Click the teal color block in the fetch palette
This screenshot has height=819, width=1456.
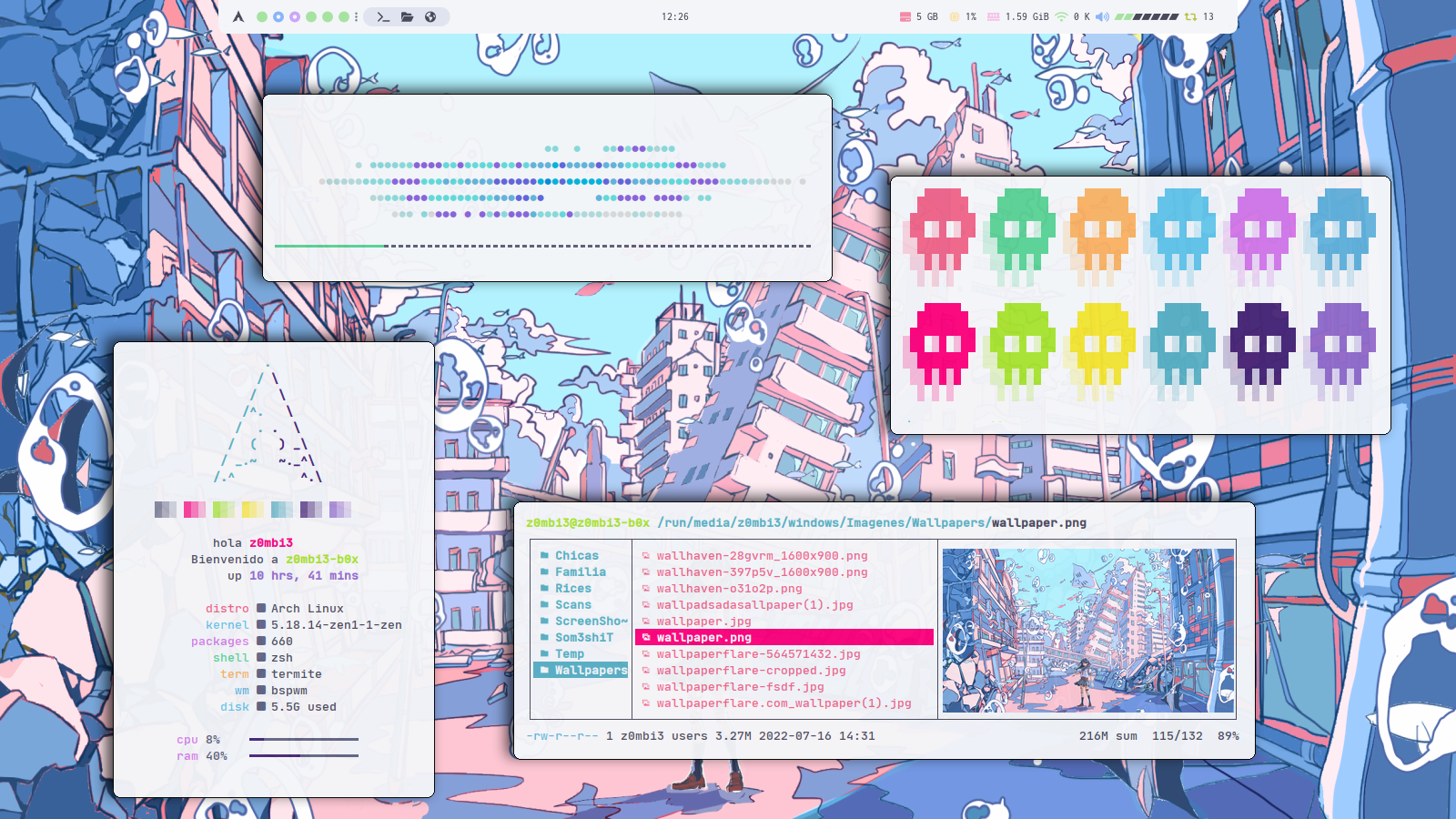tap(282, 510)
